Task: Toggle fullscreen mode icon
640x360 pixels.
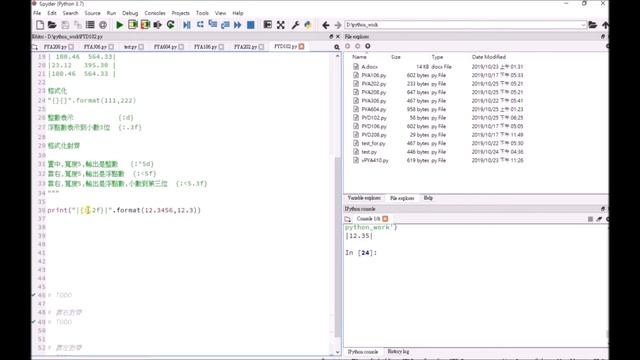Action: pos(281,25)
